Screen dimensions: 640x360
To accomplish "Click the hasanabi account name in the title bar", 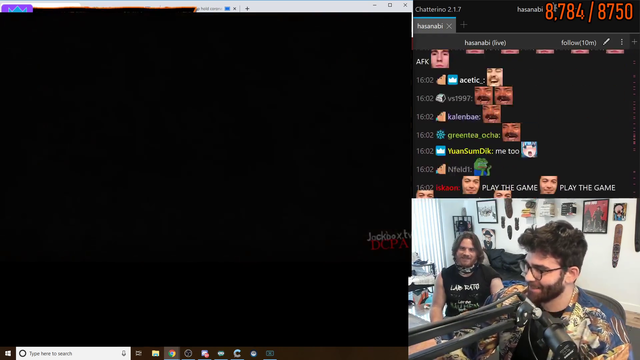I will coord(529,9).
